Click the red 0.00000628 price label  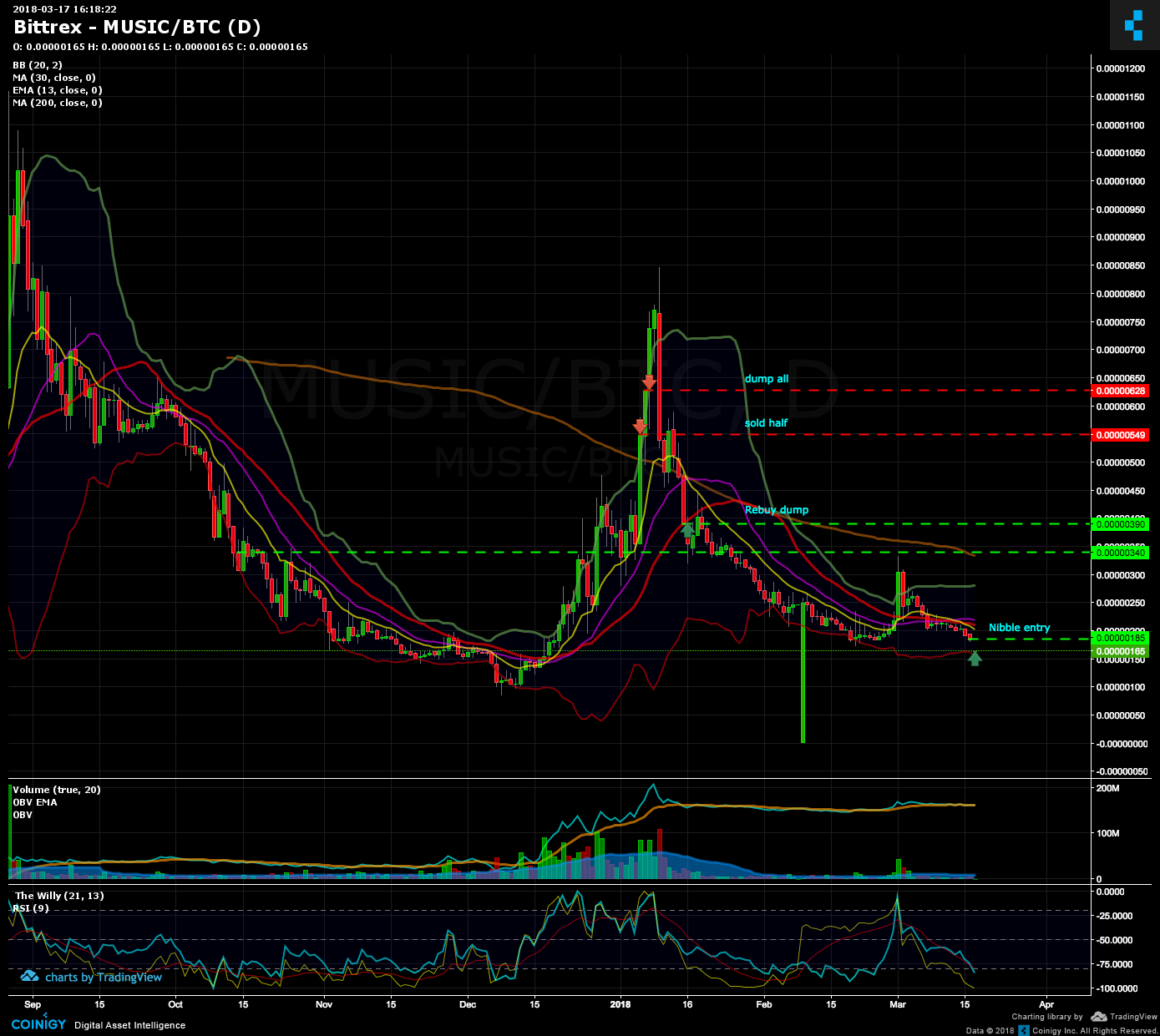pos(1121,391)
